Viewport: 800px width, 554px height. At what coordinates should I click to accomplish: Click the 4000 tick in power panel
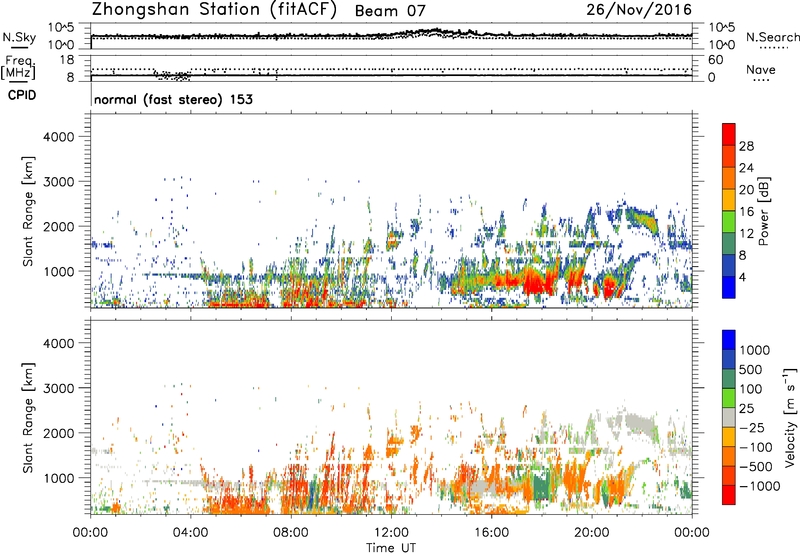pos(59,137)
